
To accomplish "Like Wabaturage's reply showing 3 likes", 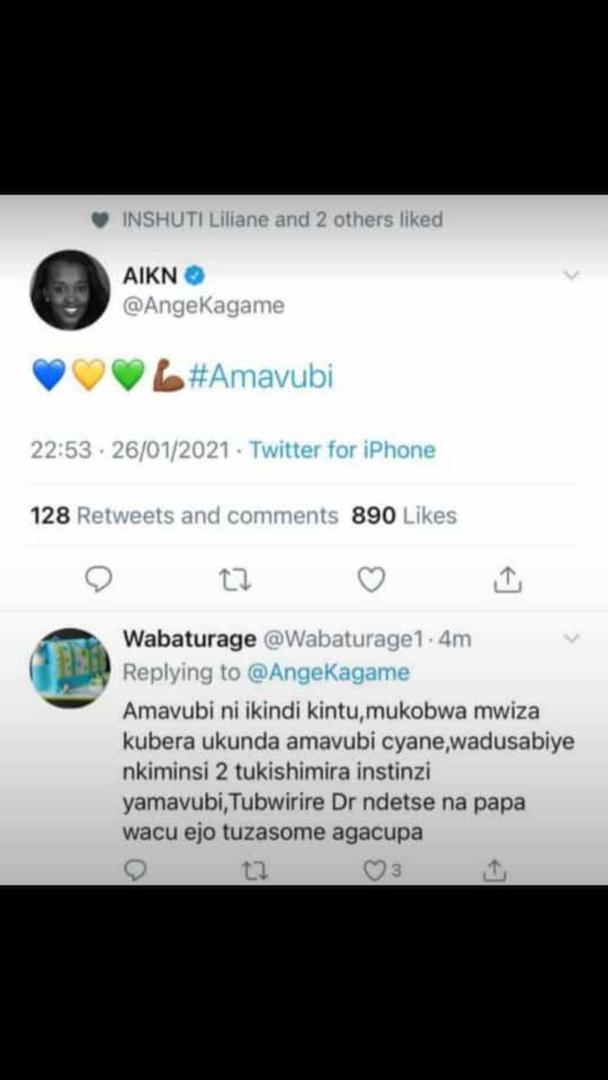I will click(x=381, y=871).
